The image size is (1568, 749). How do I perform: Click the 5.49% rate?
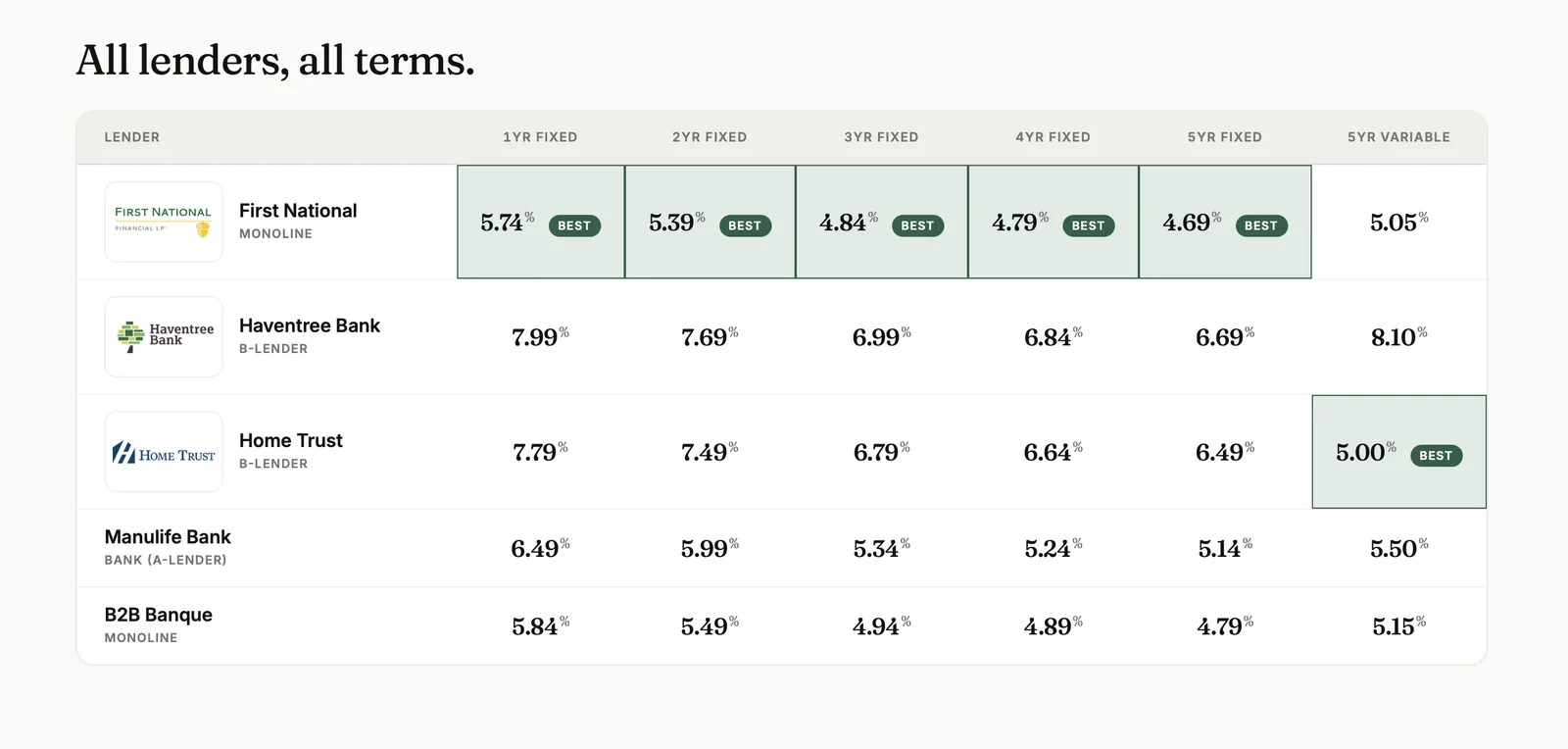click(710, 625)
